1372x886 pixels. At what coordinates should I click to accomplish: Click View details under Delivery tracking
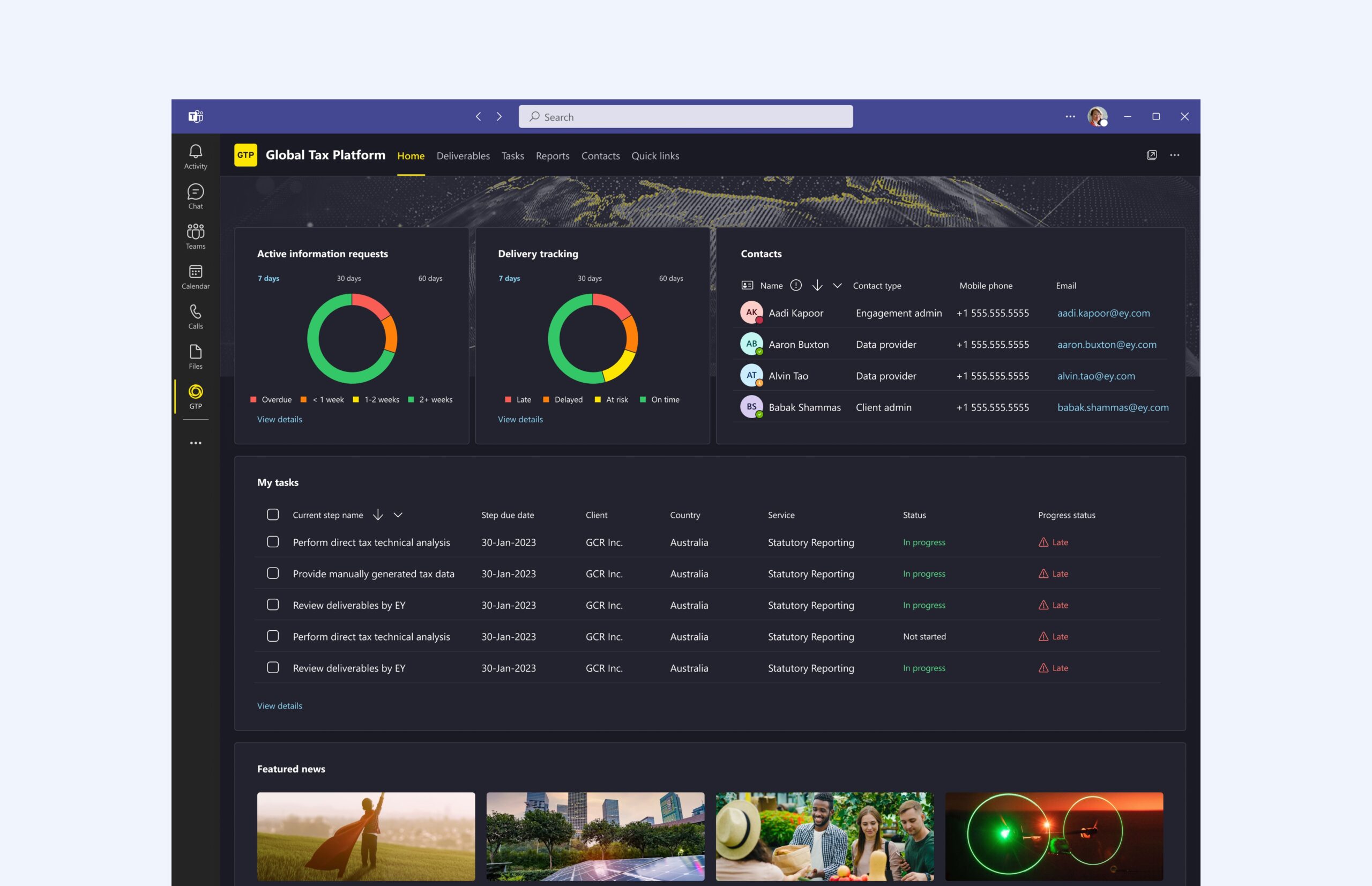(x=520, y=419)
